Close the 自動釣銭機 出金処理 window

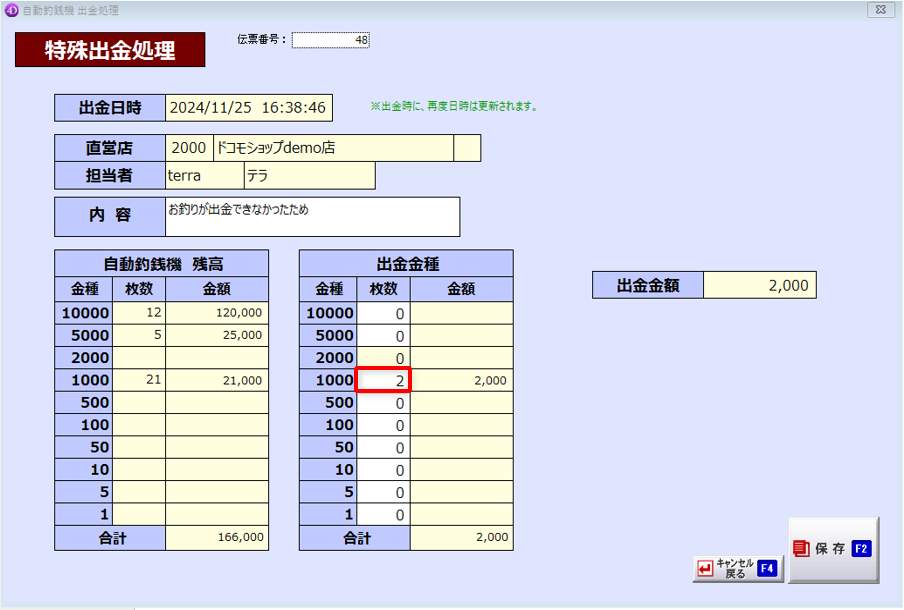(880, 10)
